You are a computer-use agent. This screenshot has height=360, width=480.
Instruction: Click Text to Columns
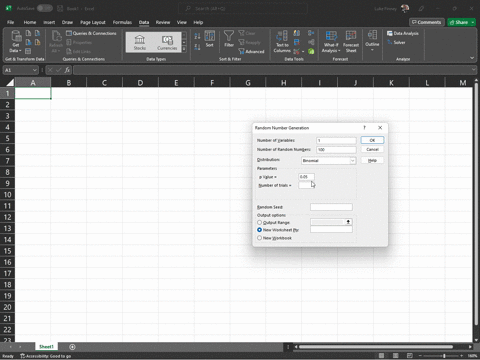point(282,42)
